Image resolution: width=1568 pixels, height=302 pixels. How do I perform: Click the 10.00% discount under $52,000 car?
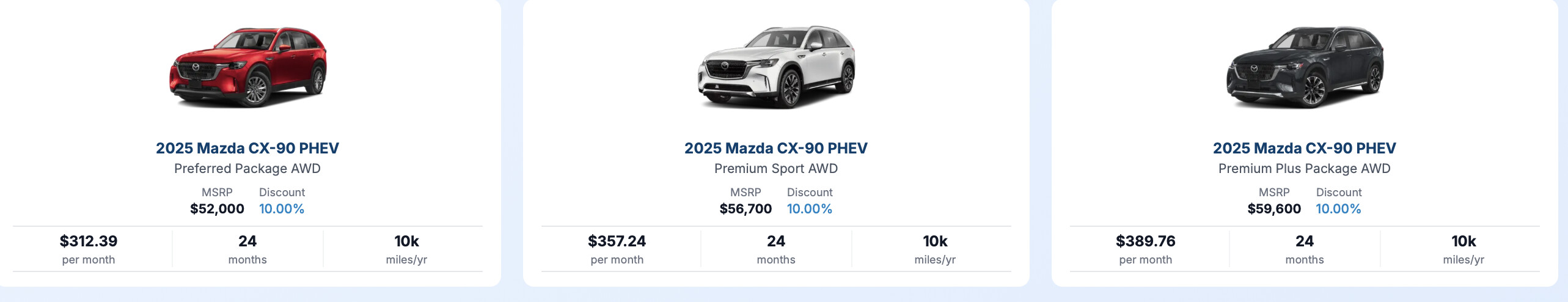click(282, 209)
